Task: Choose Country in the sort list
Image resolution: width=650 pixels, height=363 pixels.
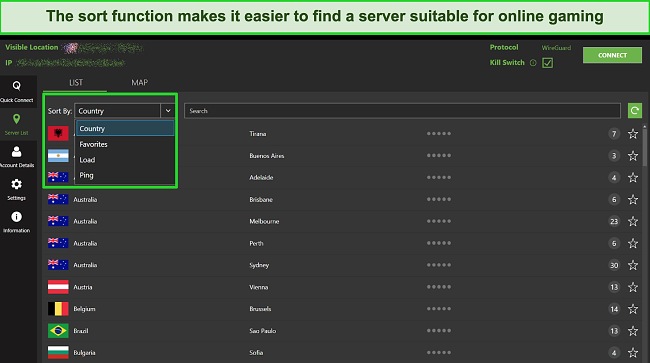Action: (x=125, y=128)
